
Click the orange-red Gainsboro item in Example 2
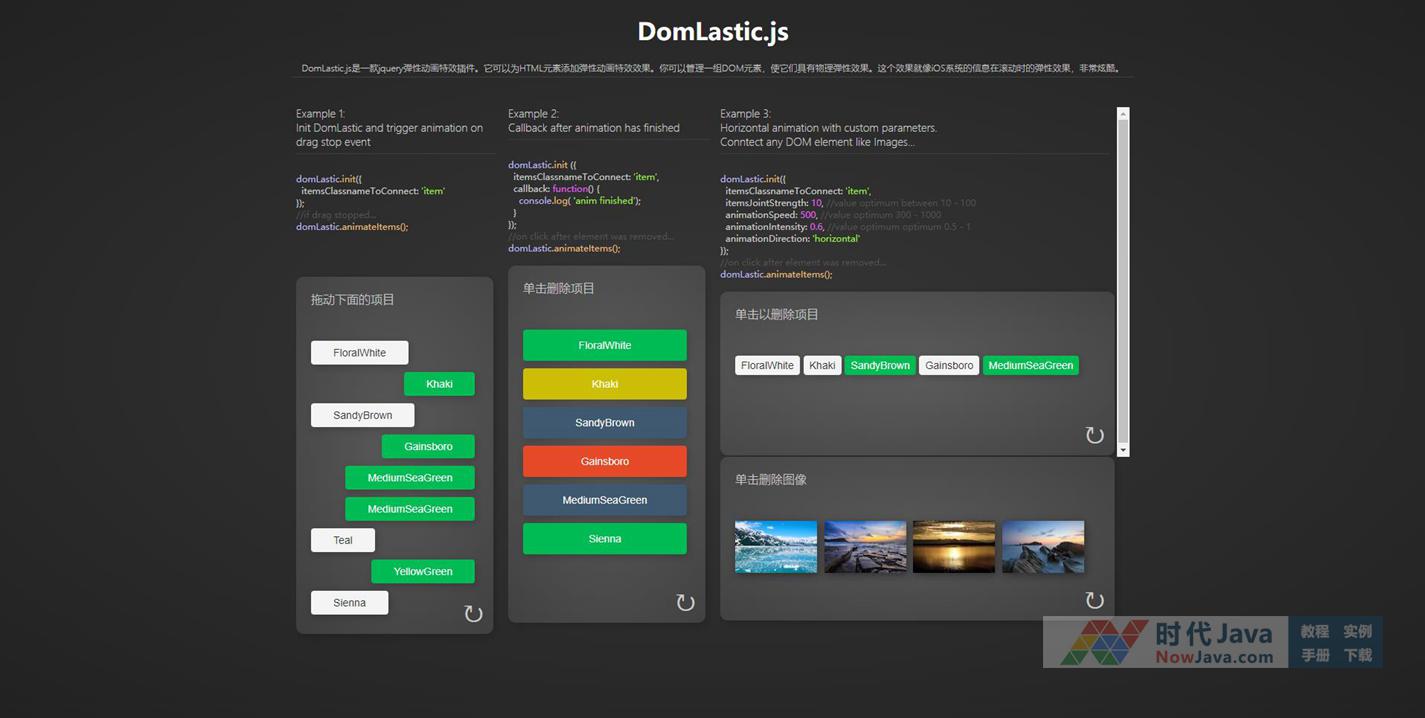click(604, 461)
